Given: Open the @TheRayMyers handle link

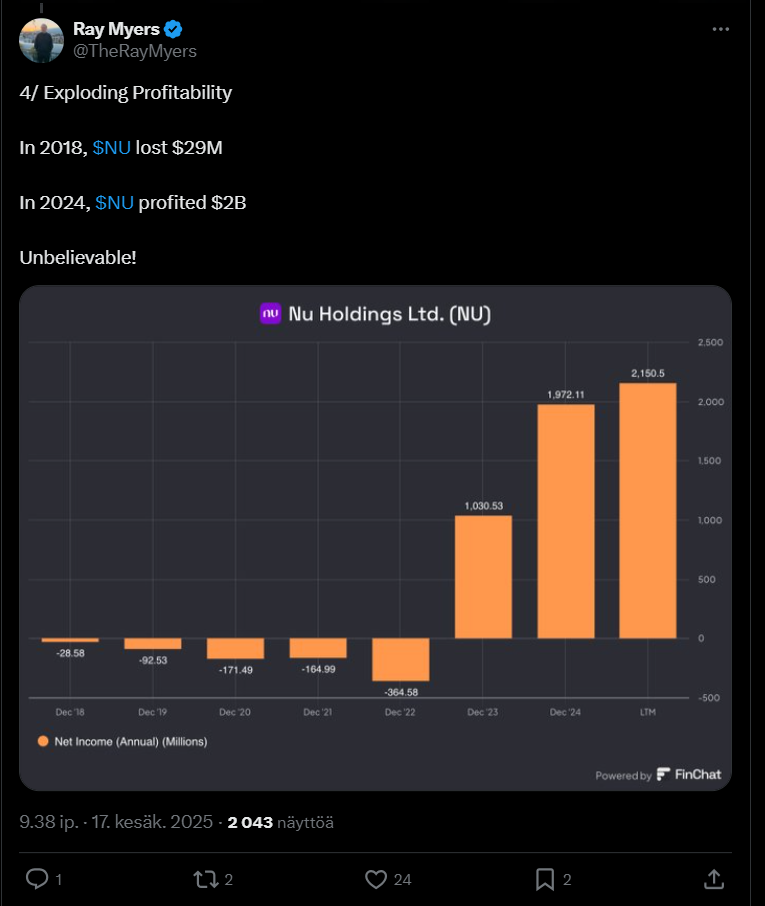Looking at the screenshot, I should pos(135,51).
